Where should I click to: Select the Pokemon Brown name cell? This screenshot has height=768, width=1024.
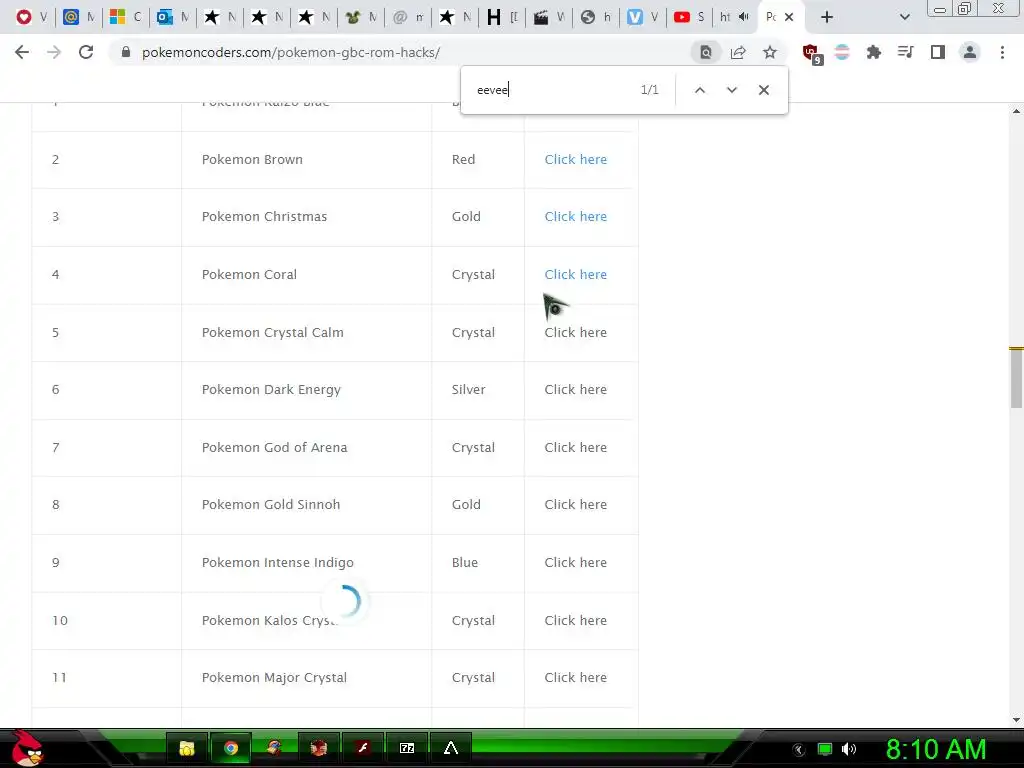306,159
